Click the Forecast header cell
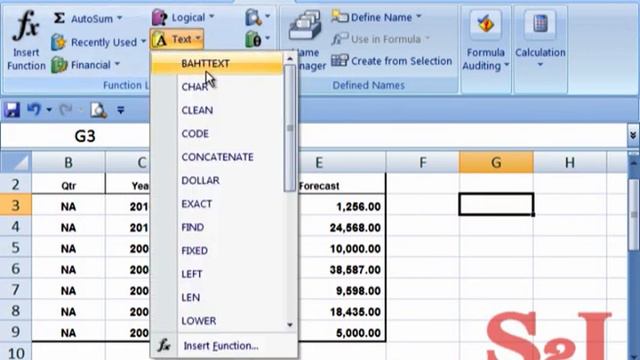Image resolution: width=640 pixels, height=360 pixels. coord(342,185)
